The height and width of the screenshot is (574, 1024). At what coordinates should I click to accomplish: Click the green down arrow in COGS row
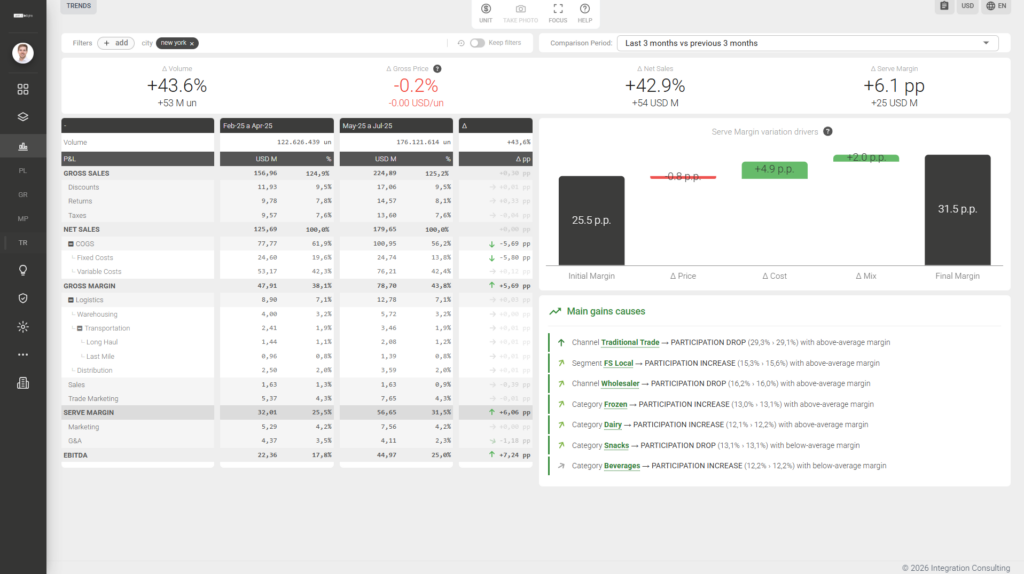[x=492, y=244]
